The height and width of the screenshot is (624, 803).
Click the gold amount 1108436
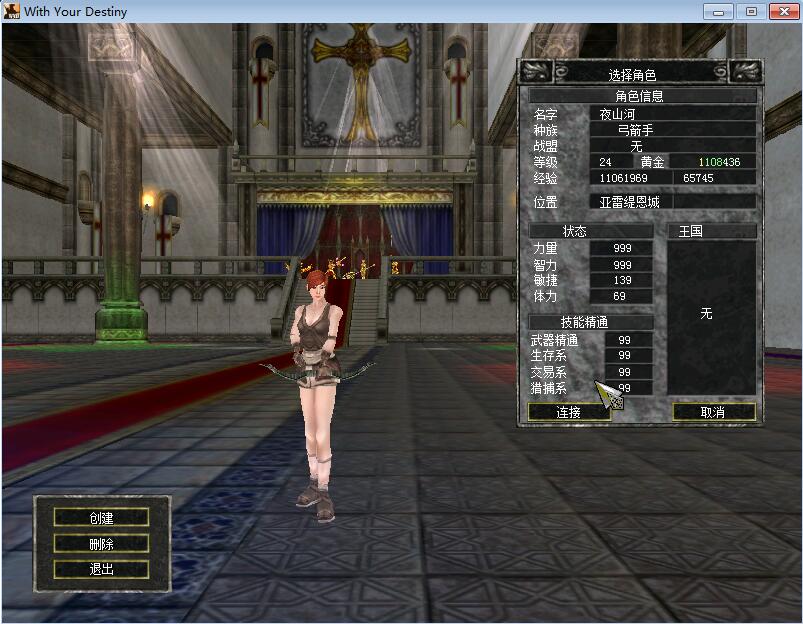coord(719,162)
